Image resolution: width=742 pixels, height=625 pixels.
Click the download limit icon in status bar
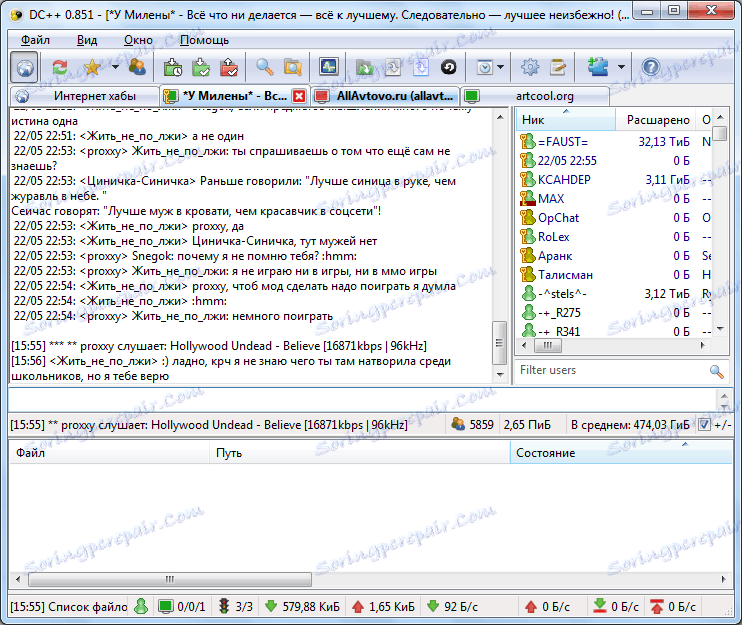click(599, 606)
